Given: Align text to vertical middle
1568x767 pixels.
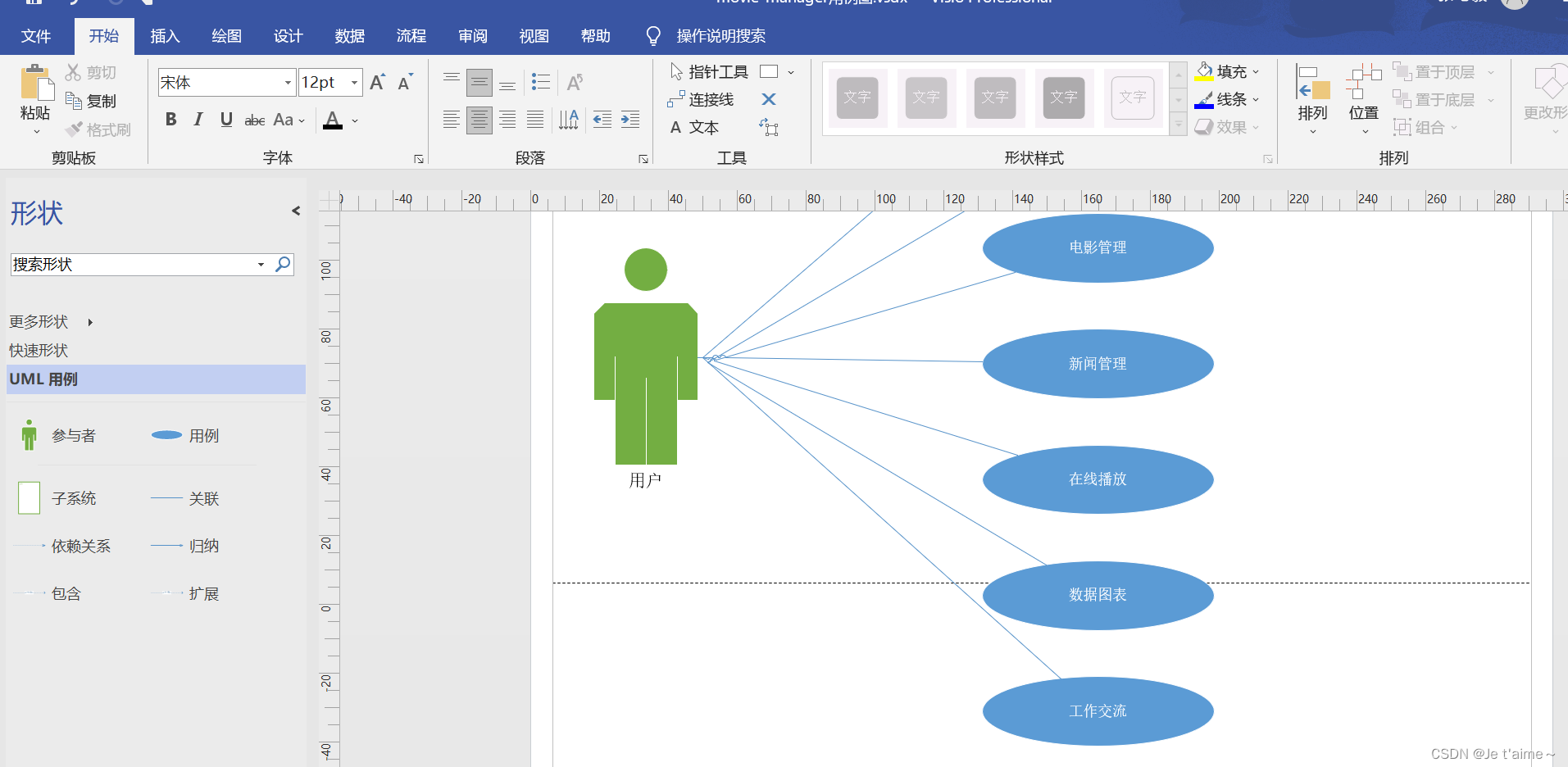Looking at the screenshot, I should (479, 82).
